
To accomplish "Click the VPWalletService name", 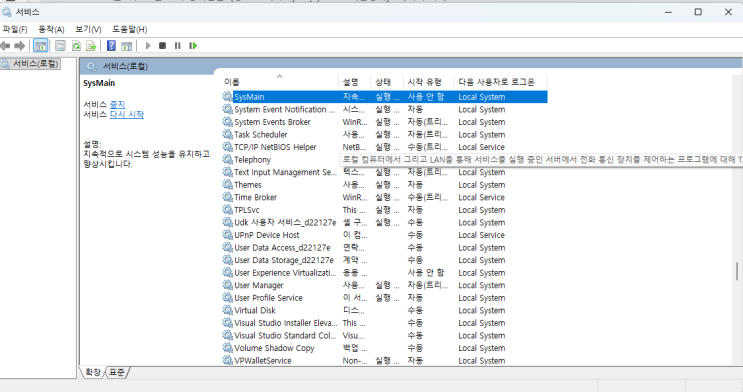I will click(263, 360).
